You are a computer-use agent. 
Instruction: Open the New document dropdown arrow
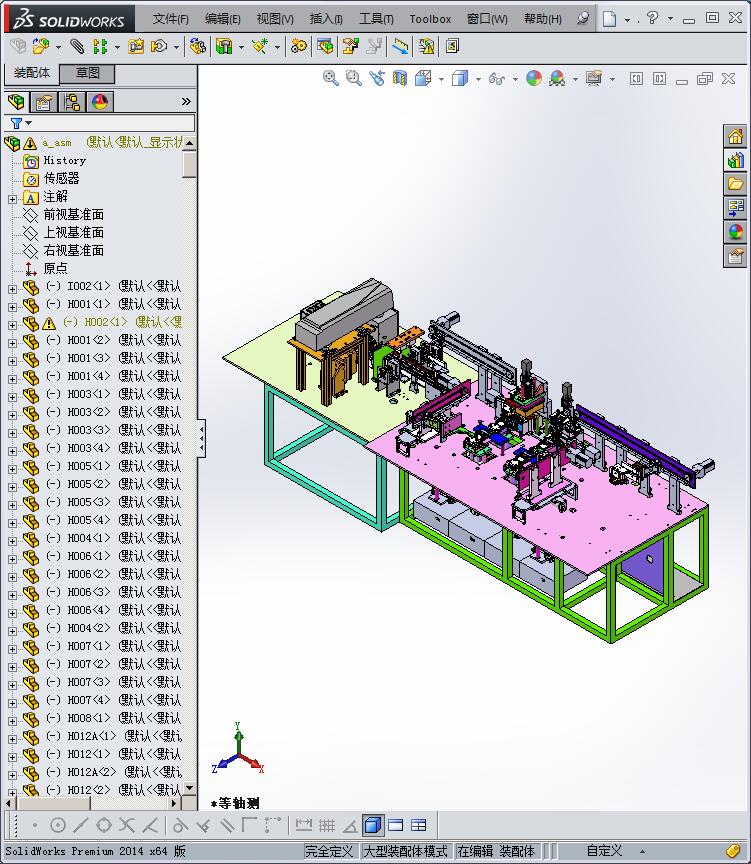[x=627, y=20]
